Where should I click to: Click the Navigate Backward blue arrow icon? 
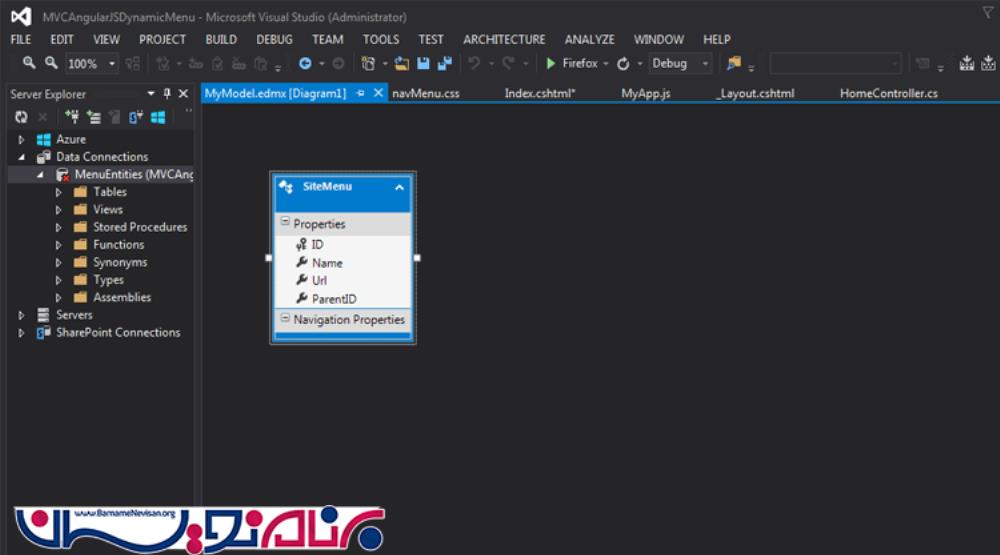tap(305, 63)
